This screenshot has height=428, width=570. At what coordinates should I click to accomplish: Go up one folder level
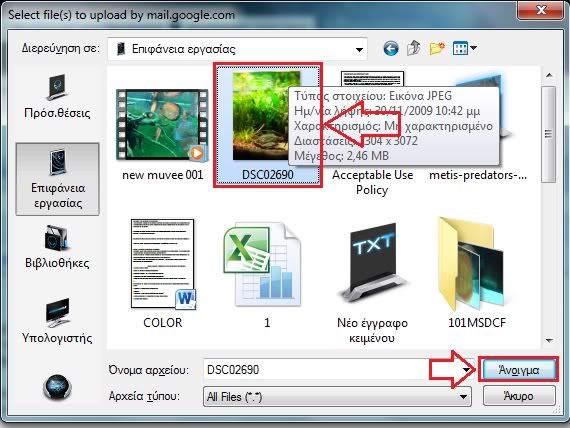click(414, 48)
